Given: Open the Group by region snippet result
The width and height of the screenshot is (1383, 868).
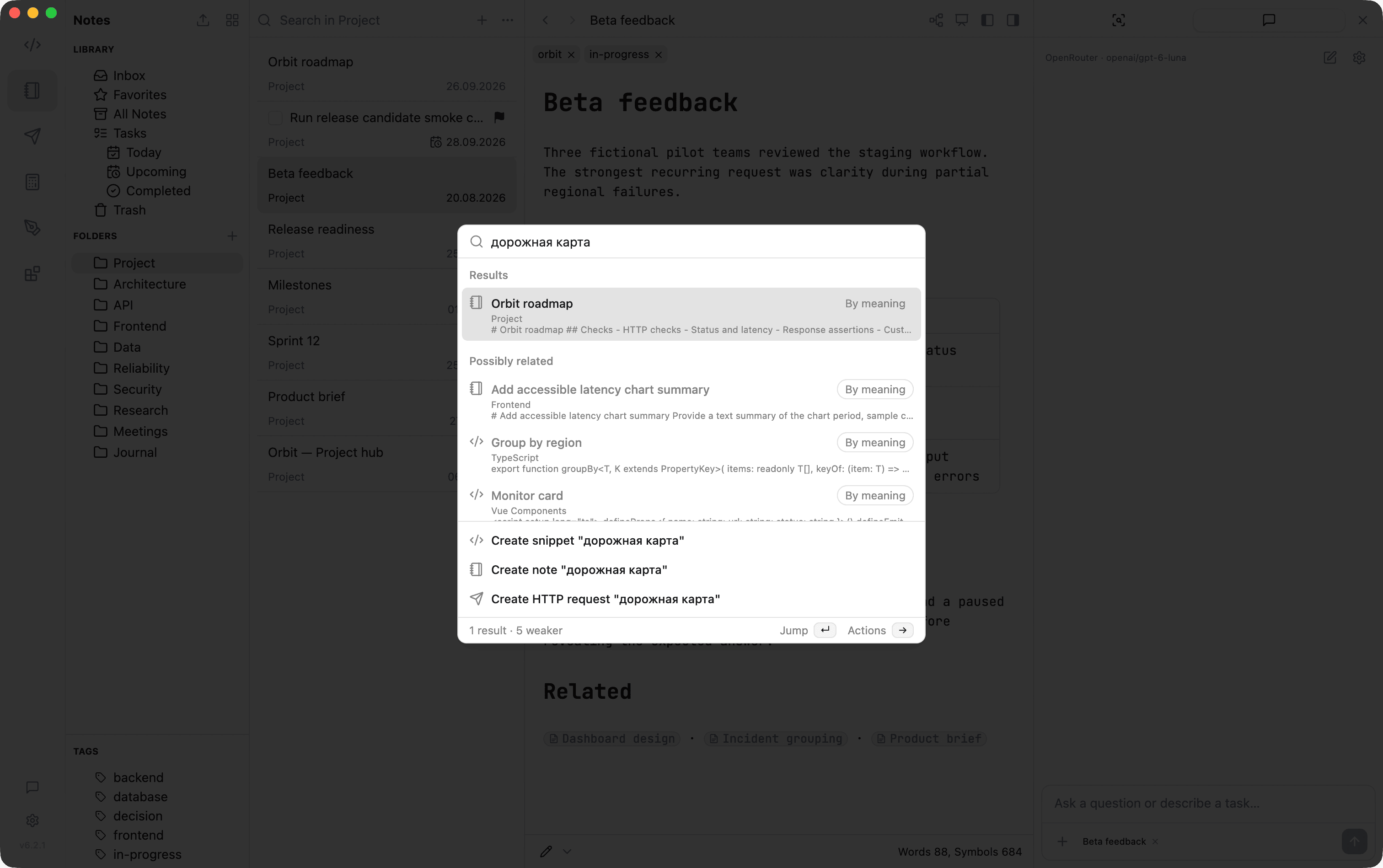Looking at the screenshot, I should point(691,454).
